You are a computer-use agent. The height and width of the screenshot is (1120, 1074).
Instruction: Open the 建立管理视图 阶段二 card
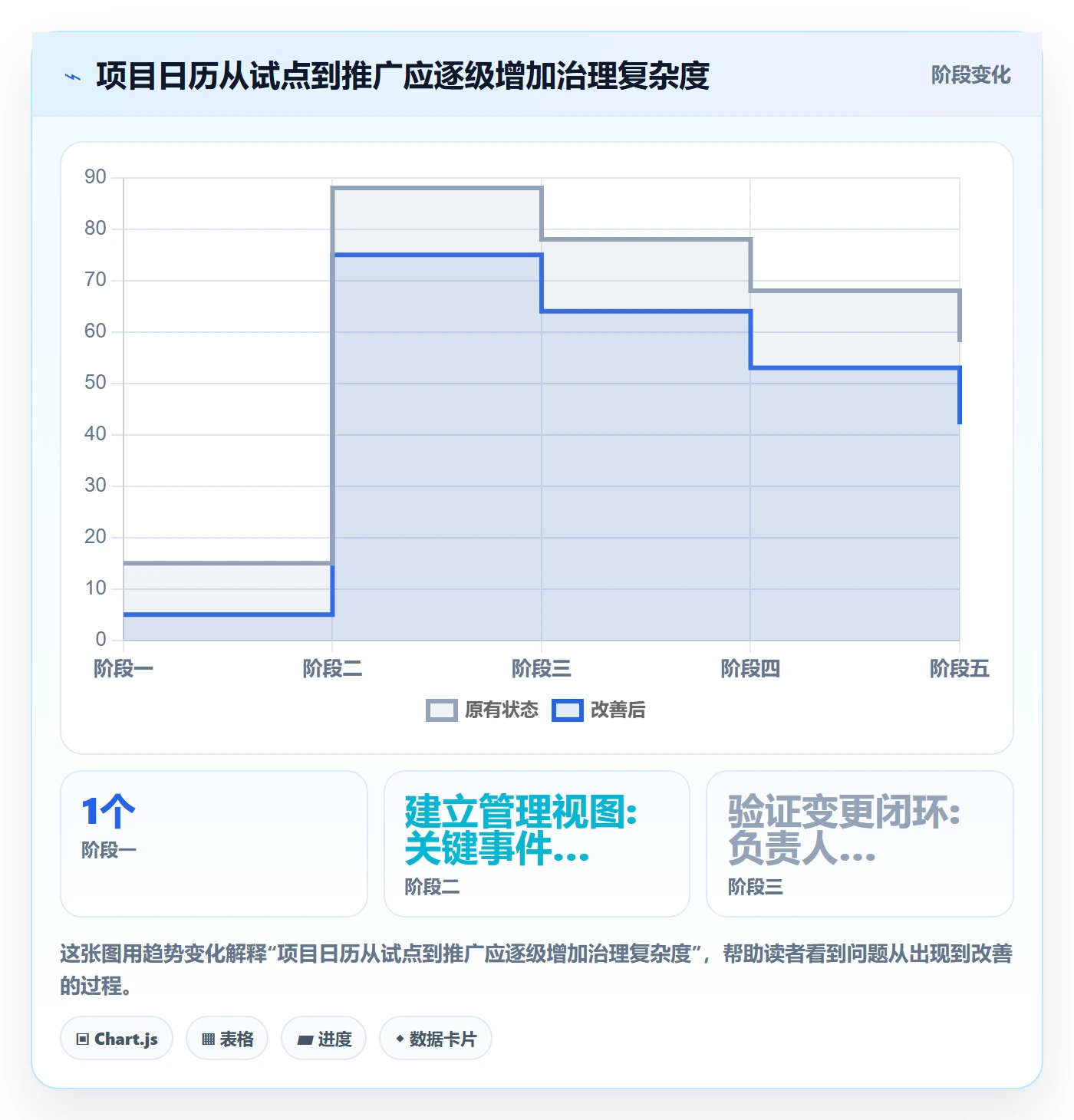click(x=537, y=844)
